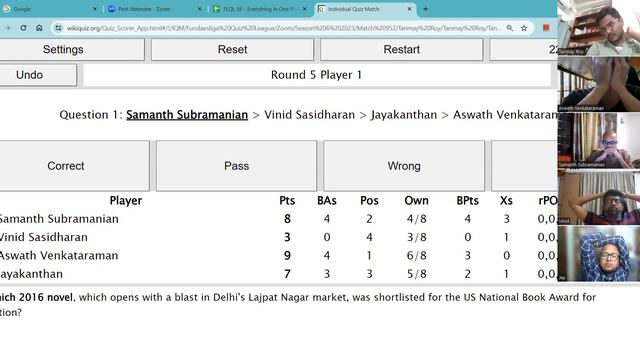
Task: Select the Jayakanthan row in the score table
Action: pyautogui.click(x=279, y=274)
